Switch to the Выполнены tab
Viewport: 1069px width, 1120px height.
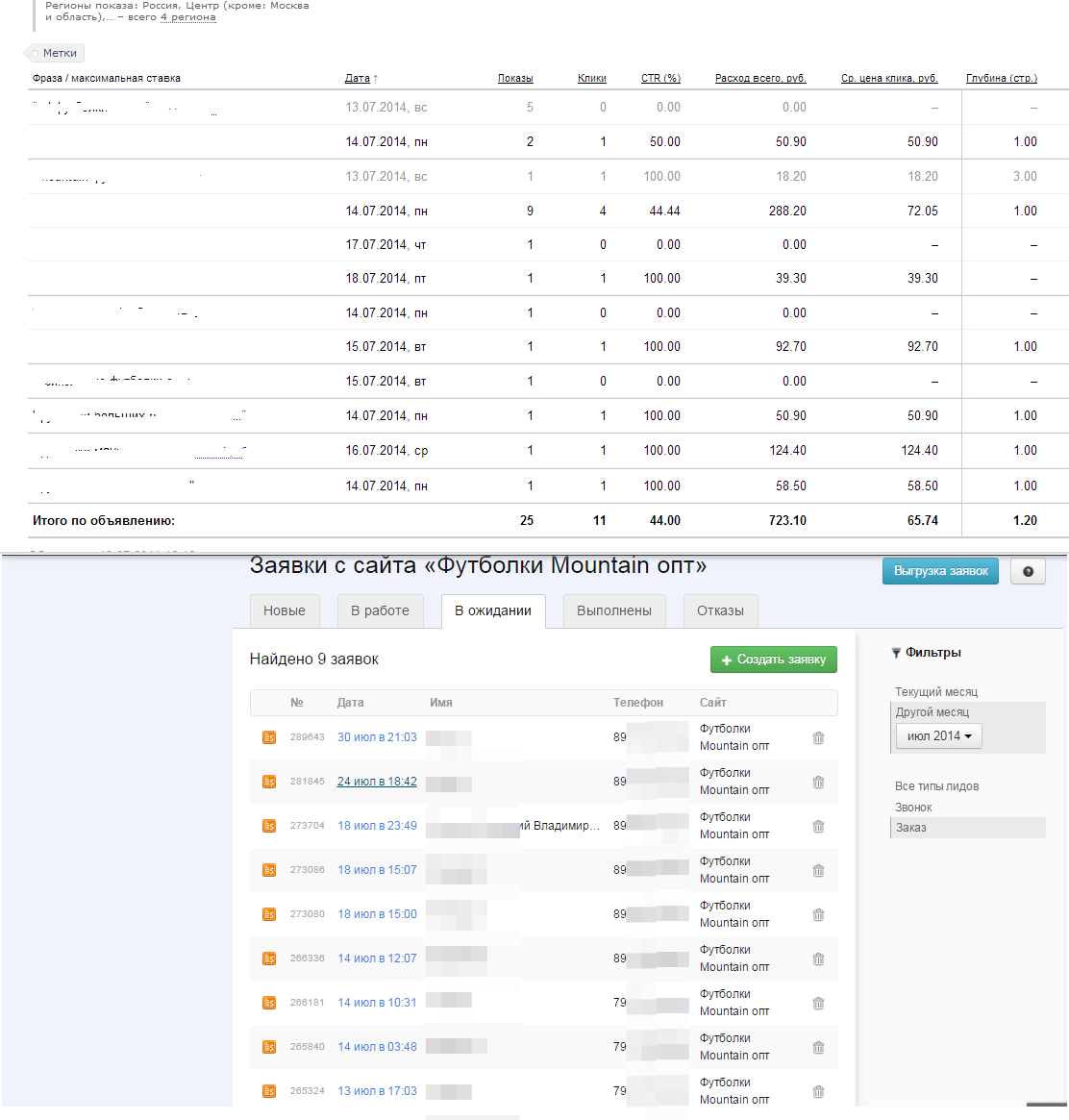point(614,610)
